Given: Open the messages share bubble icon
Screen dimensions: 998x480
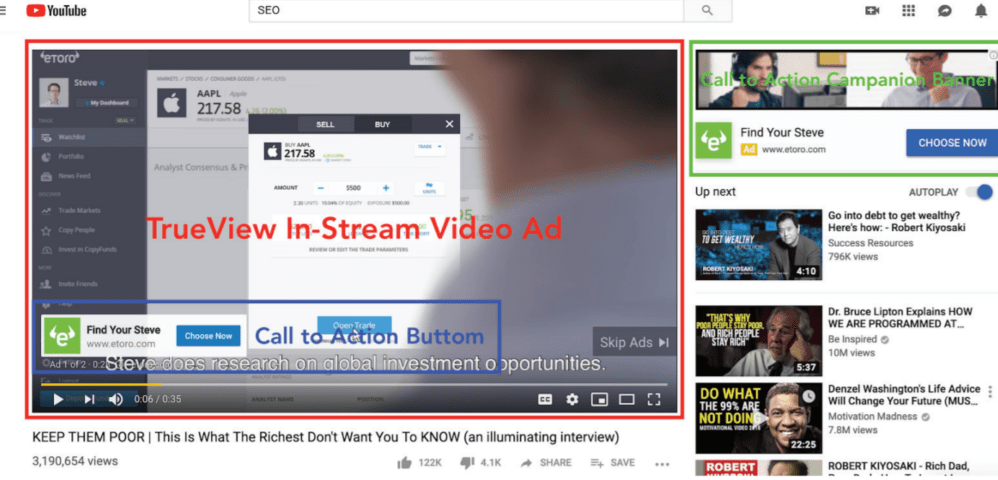Looking at the screenshot, I should tap(945, 11).
